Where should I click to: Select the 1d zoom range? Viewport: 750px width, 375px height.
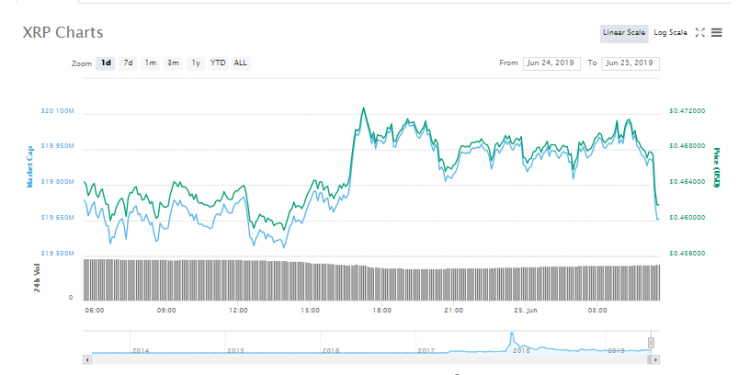coord(106,63)
